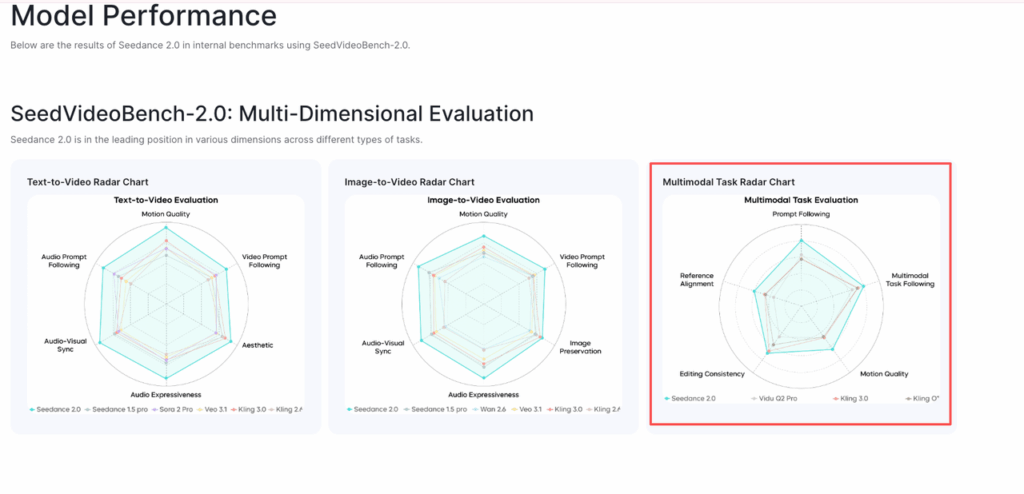Image resolution: width=1024 pixels, height=494 pixels.
Task: Toggle Seedance 2.0 legend in Image-to-Video chart
Action: [374, 410]
